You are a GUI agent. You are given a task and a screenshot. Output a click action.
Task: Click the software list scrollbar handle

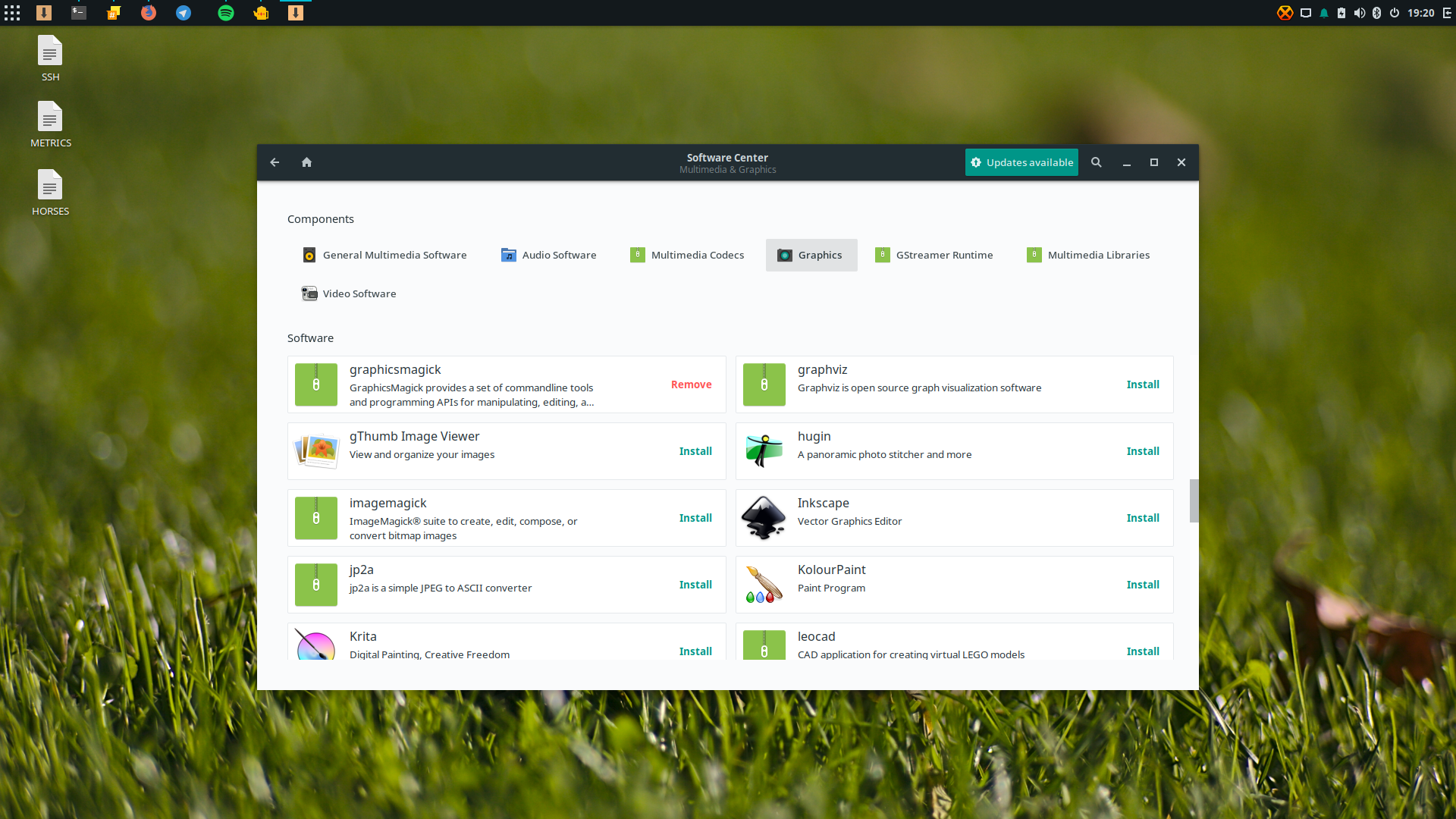tap(1194, 501)
